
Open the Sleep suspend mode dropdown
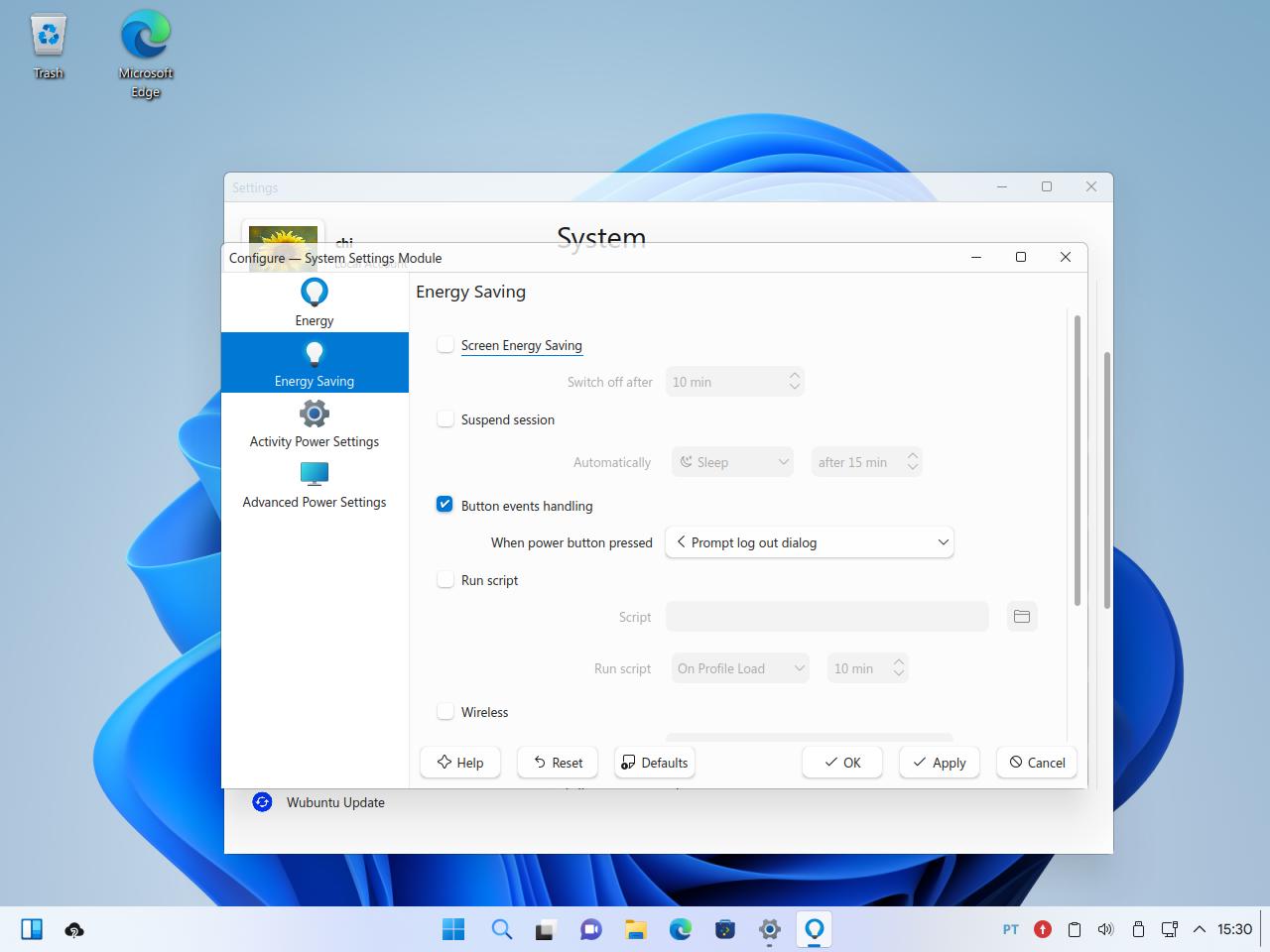pos(733,462)
